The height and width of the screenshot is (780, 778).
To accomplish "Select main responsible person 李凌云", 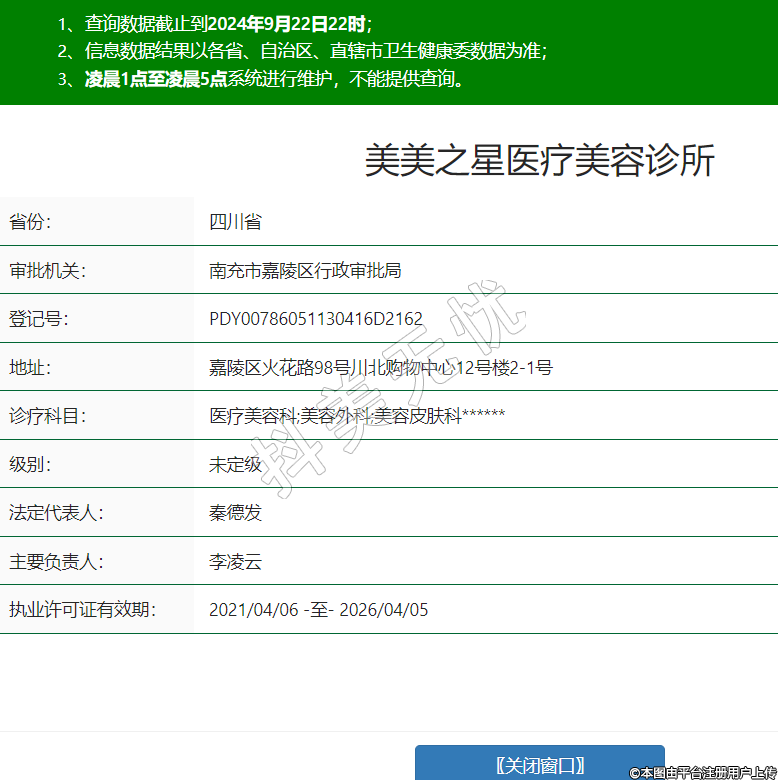I will (235, 561).
